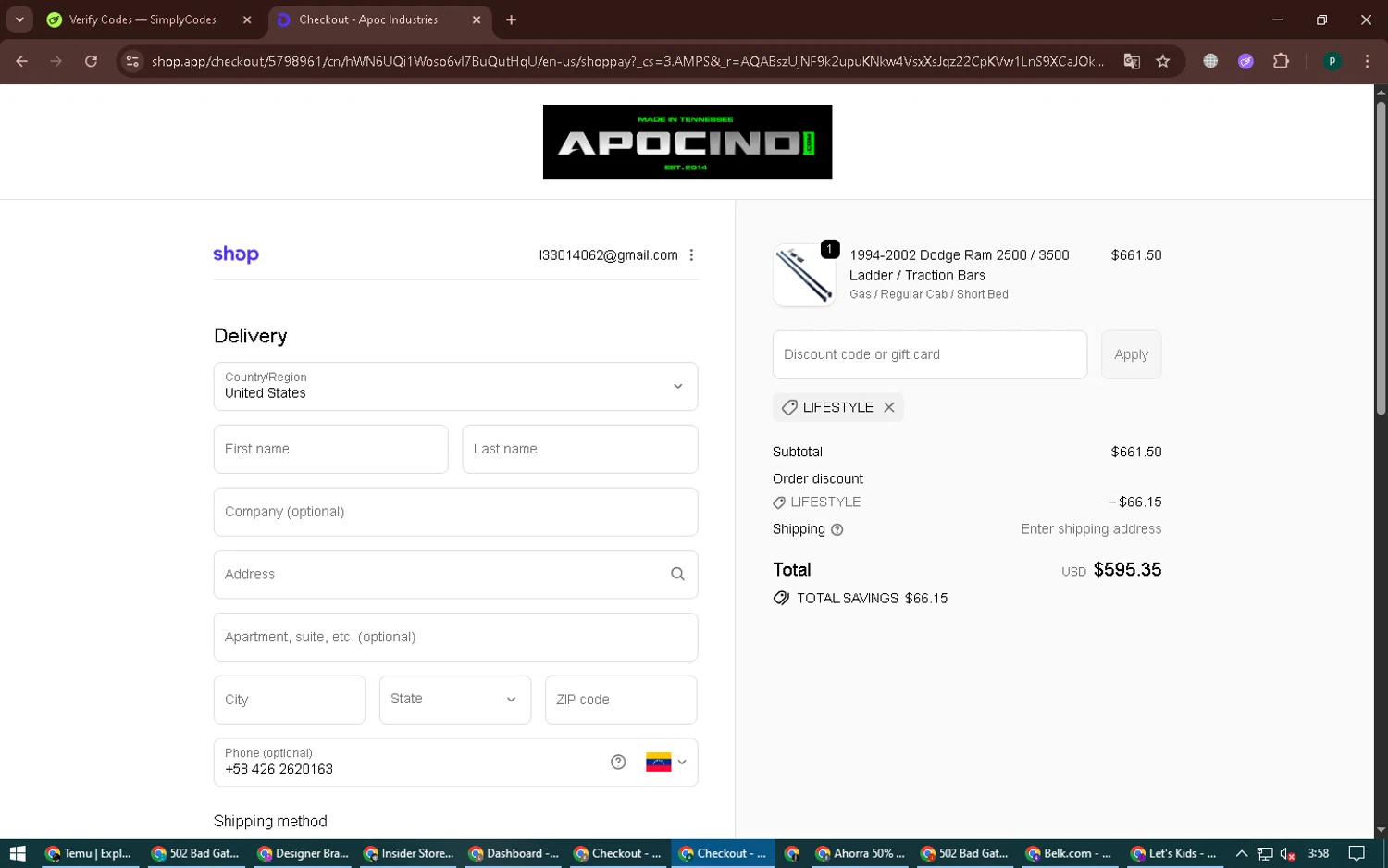
Task: Open the Windows notification center
Action: click(x=1357, y=853)
